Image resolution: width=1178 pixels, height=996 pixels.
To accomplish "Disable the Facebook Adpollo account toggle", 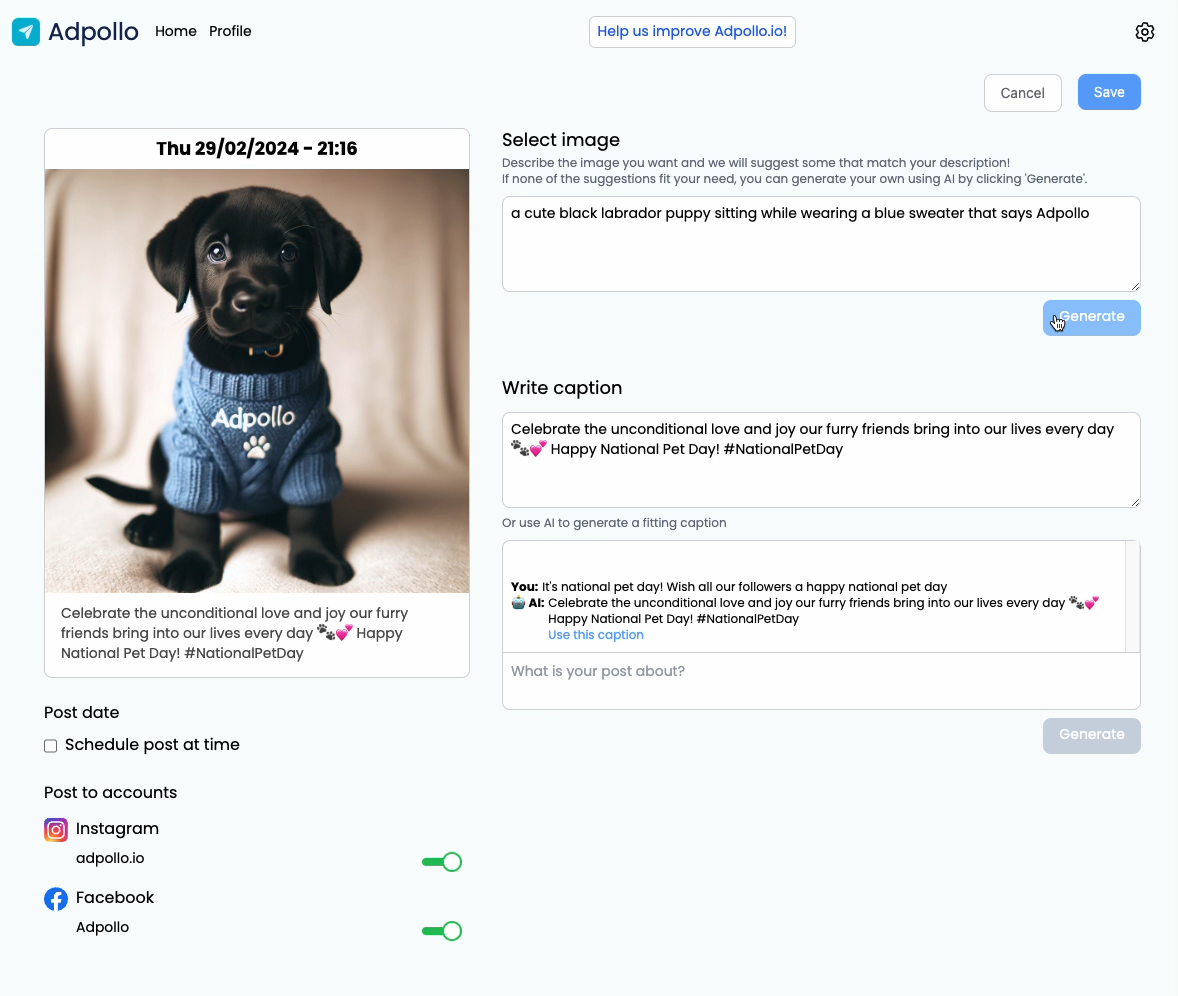I will point(442,931).
